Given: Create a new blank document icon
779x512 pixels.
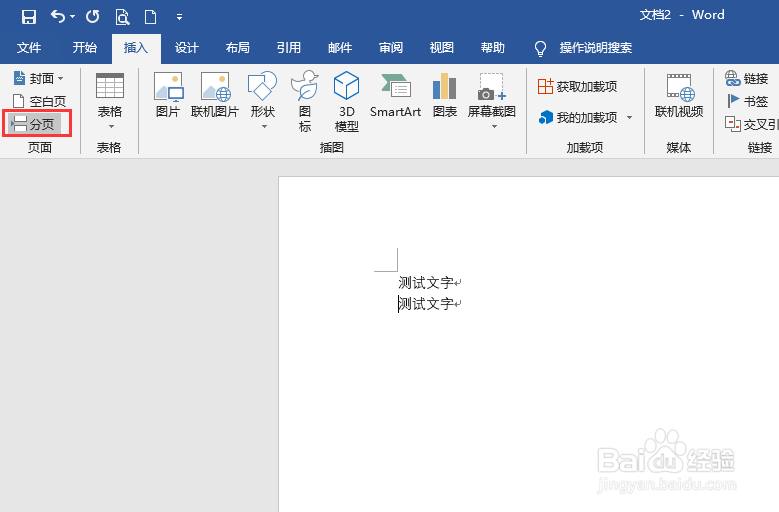Looking at the screenshot, I should (x=151, y=17).
